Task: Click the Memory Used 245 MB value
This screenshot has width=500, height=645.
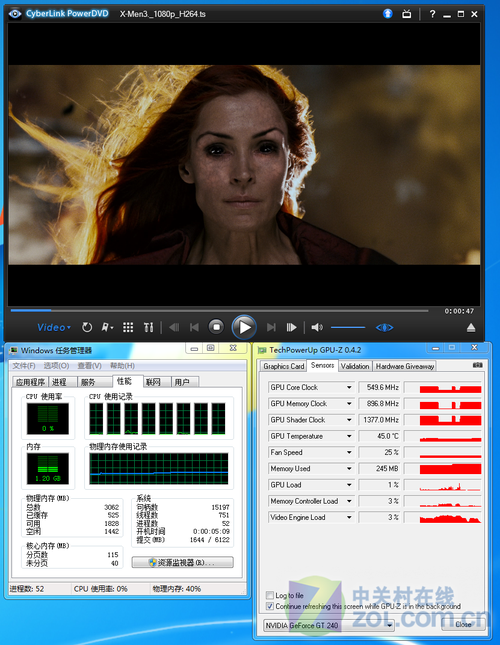Action: click(x=380, y=469)
